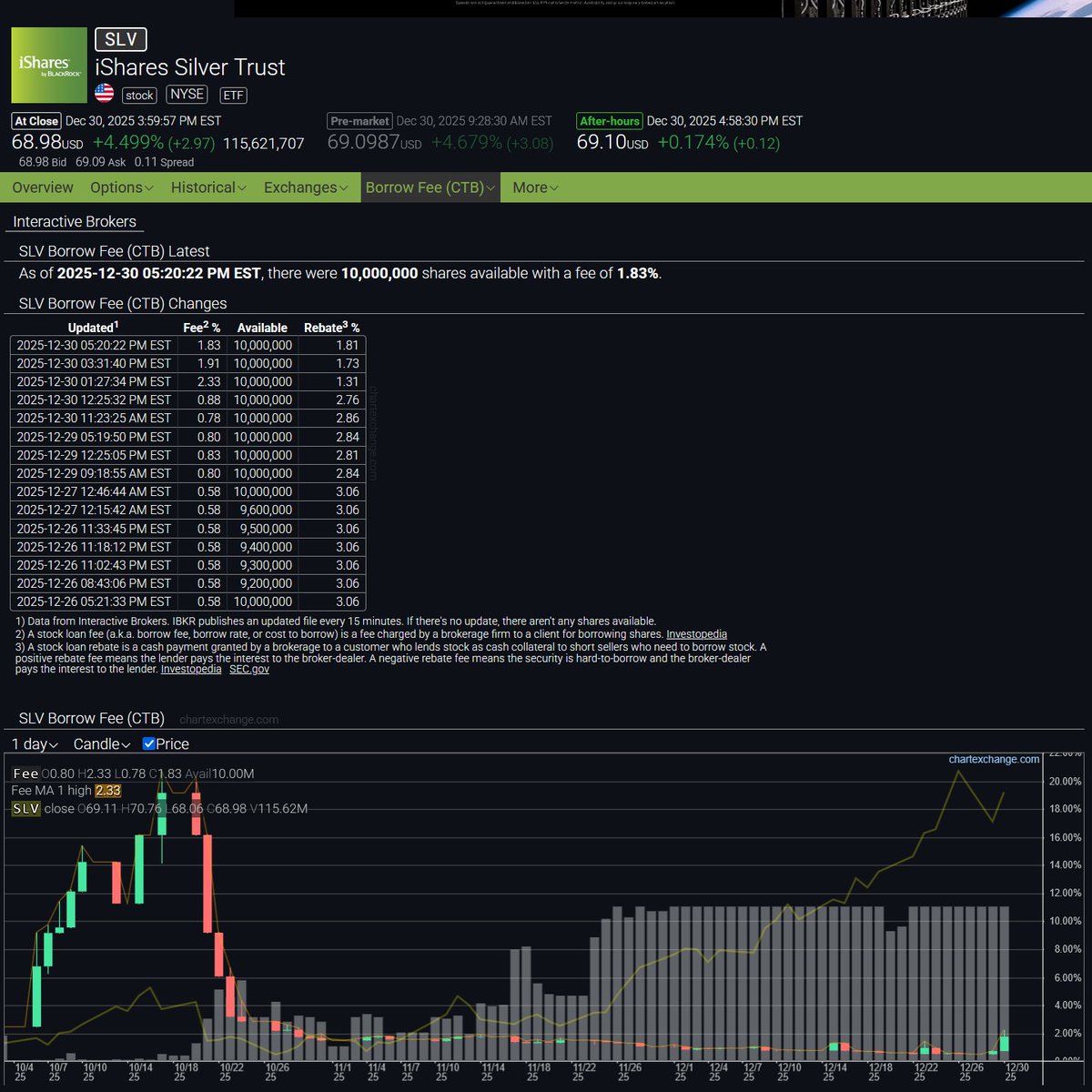1092x1092 pixels.
Task: Select the 2025-12-30 05:20:22 PM row
Action: 187,345
